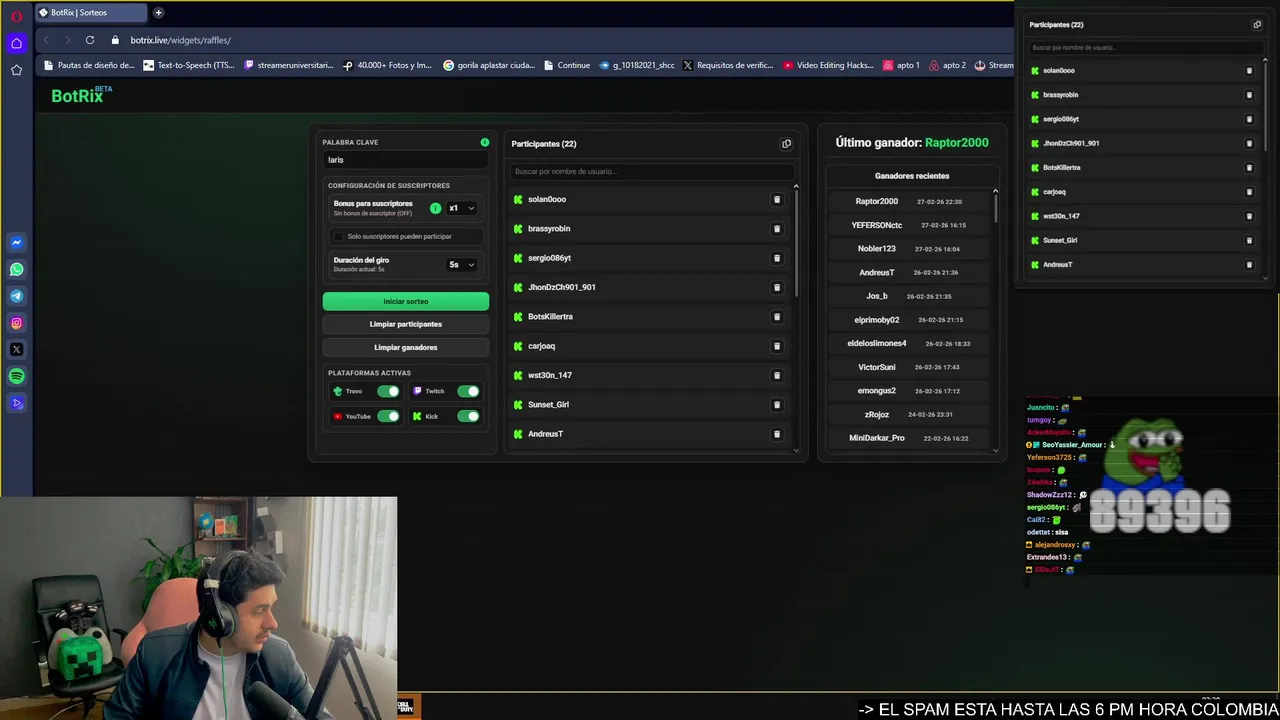Select recent winner YEFERSONctc row
The width and height of the screenshot is (1280, 720).
909,225
